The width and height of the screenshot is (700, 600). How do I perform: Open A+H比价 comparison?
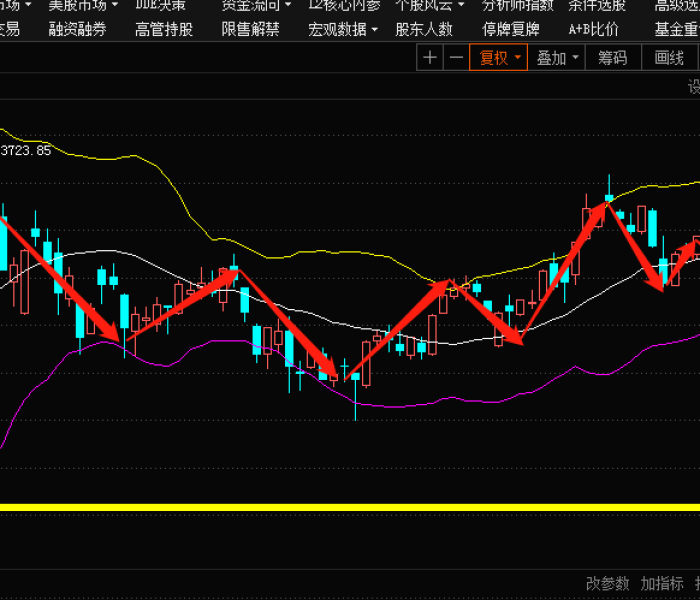pyautogui.click(x=593, y=29)
